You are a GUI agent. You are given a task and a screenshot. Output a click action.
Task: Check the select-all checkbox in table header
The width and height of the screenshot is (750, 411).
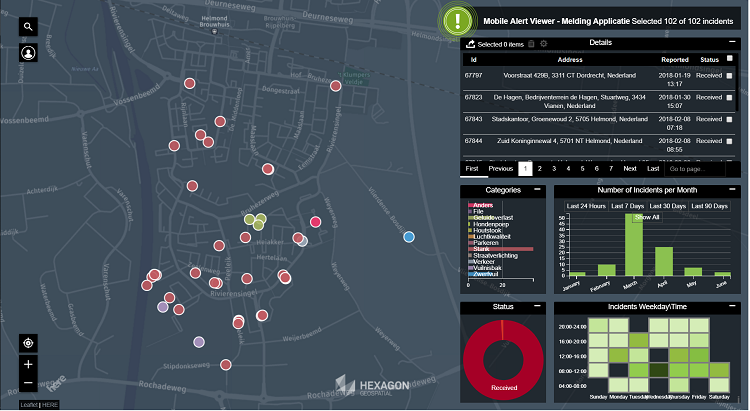click(730, 59)
